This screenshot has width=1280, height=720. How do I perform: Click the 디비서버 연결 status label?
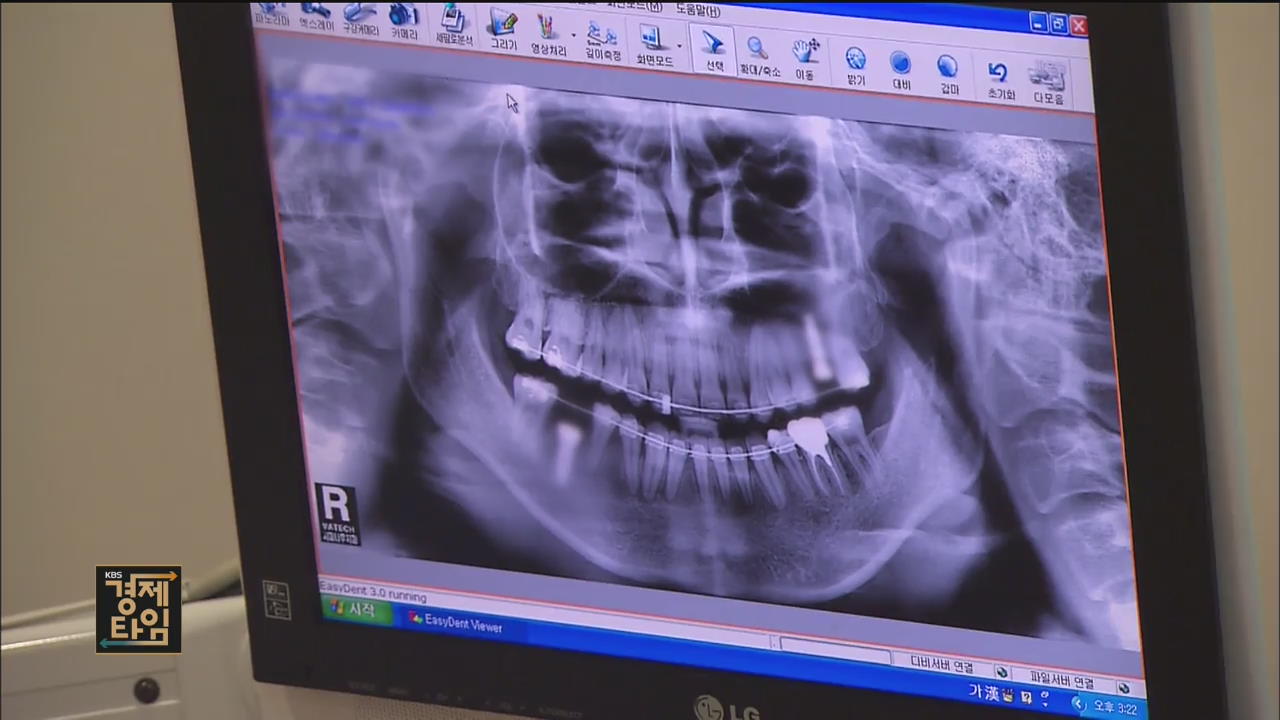point(941,664)
